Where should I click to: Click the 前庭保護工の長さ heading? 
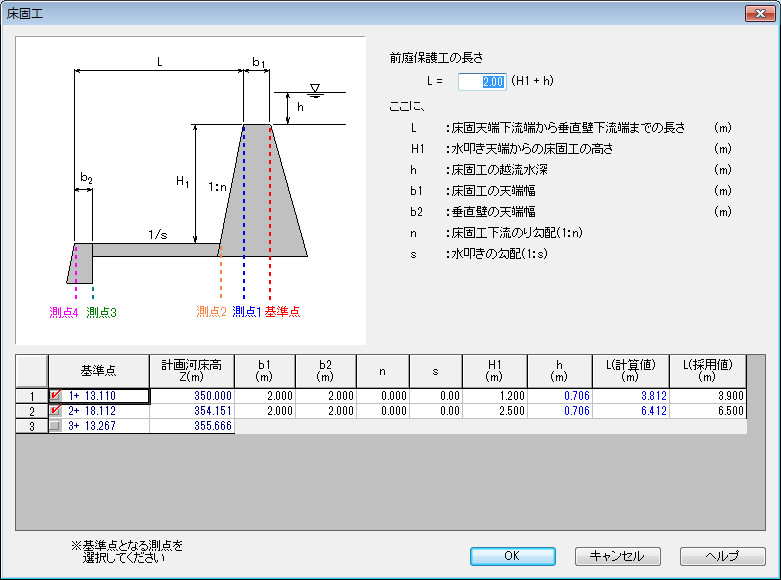436,58
